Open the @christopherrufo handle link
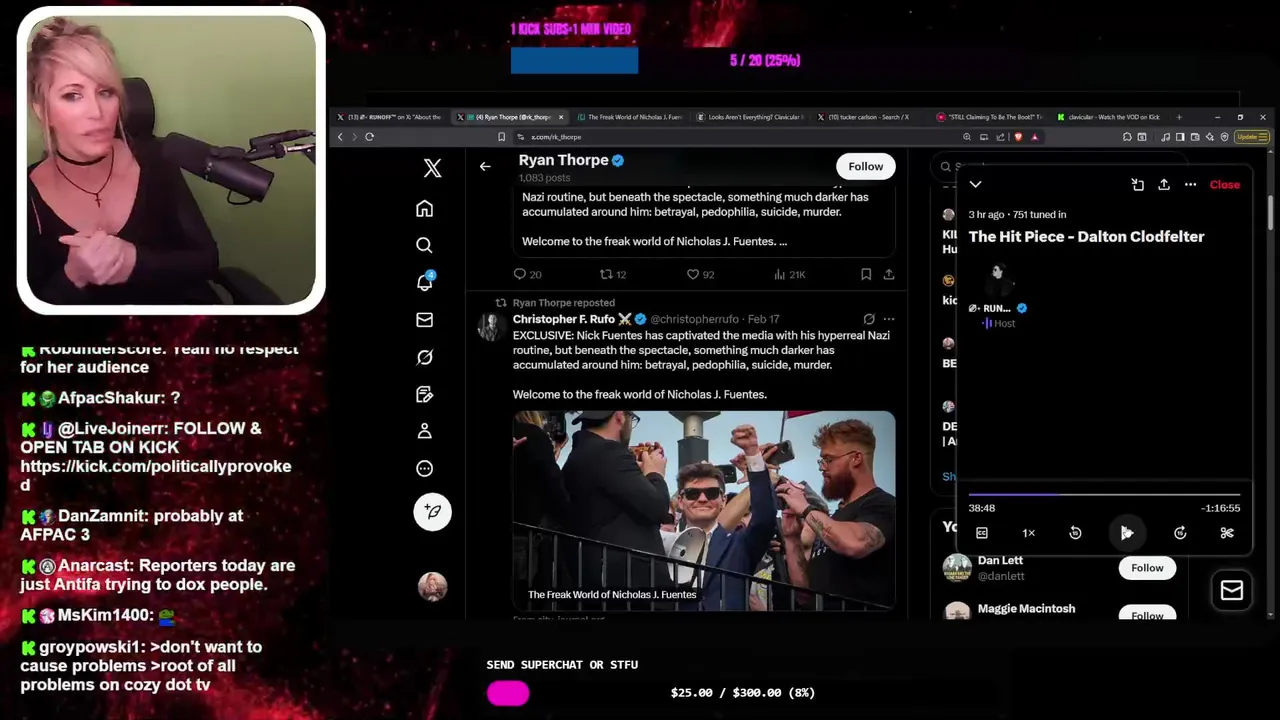The image size is (1280, 720). pyautogui.click(x=694, y=319)
